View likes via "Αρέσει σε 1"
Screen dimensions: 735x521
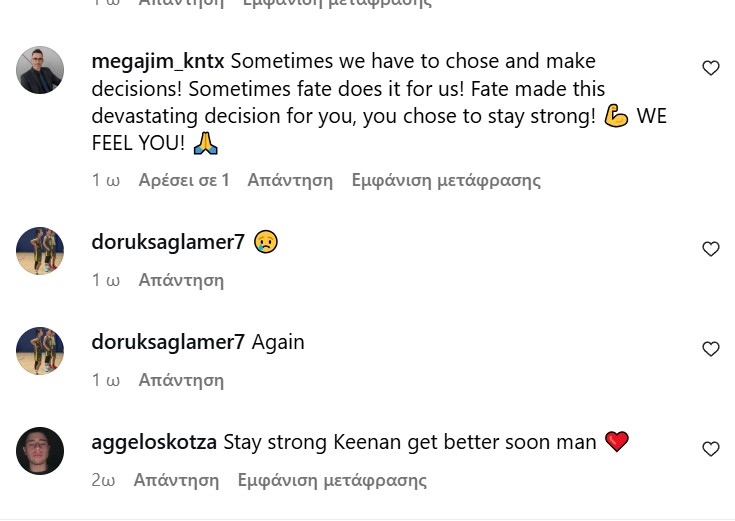(184, 181)
